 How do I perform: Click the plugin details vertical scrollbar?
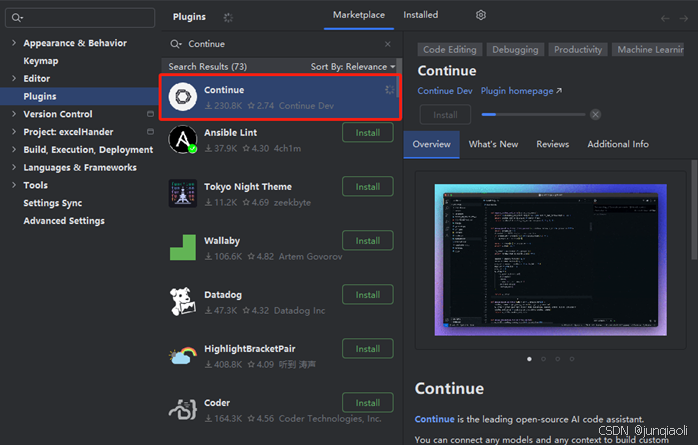(694, 209)
